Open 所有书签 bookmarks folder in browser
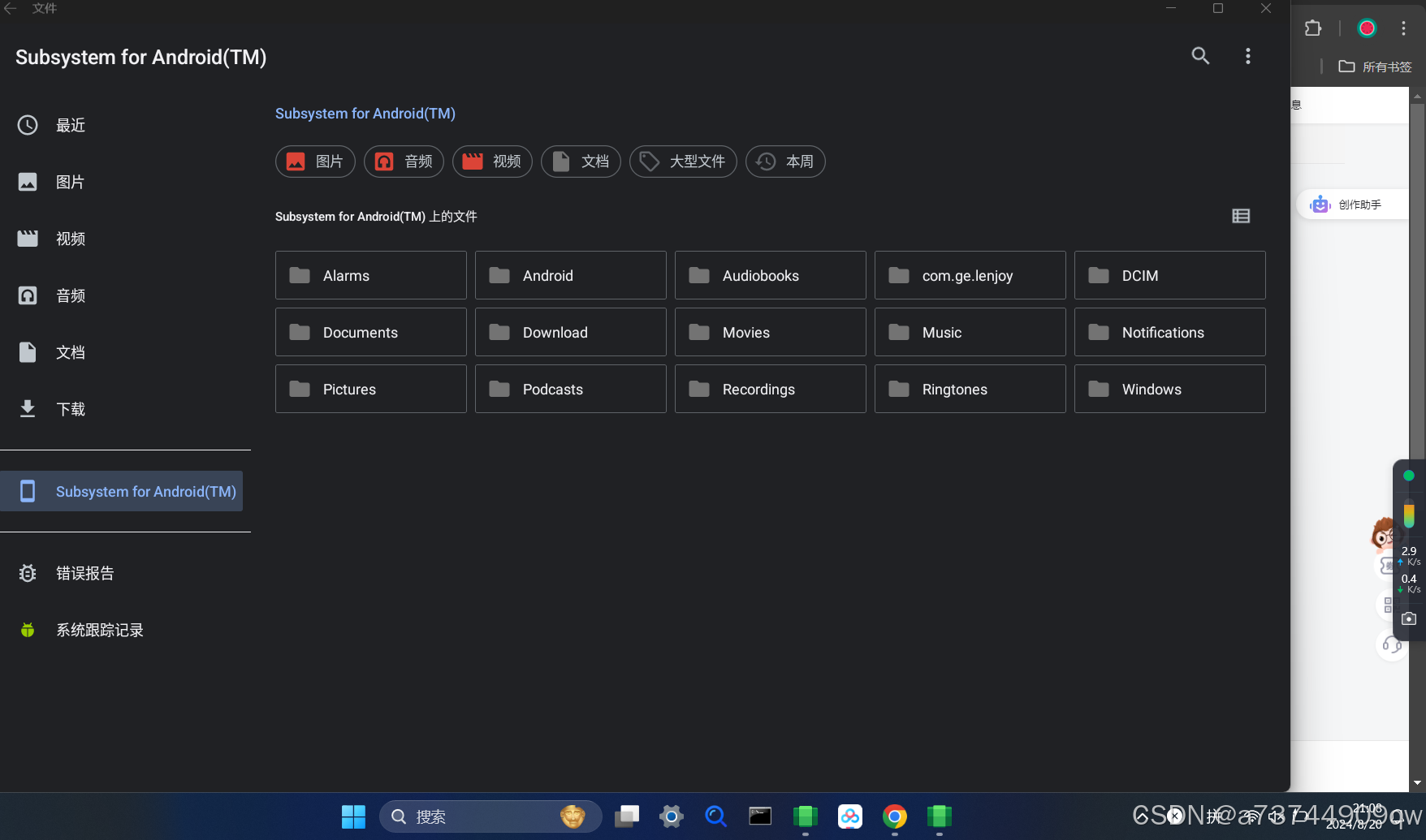 (1376, 67)
